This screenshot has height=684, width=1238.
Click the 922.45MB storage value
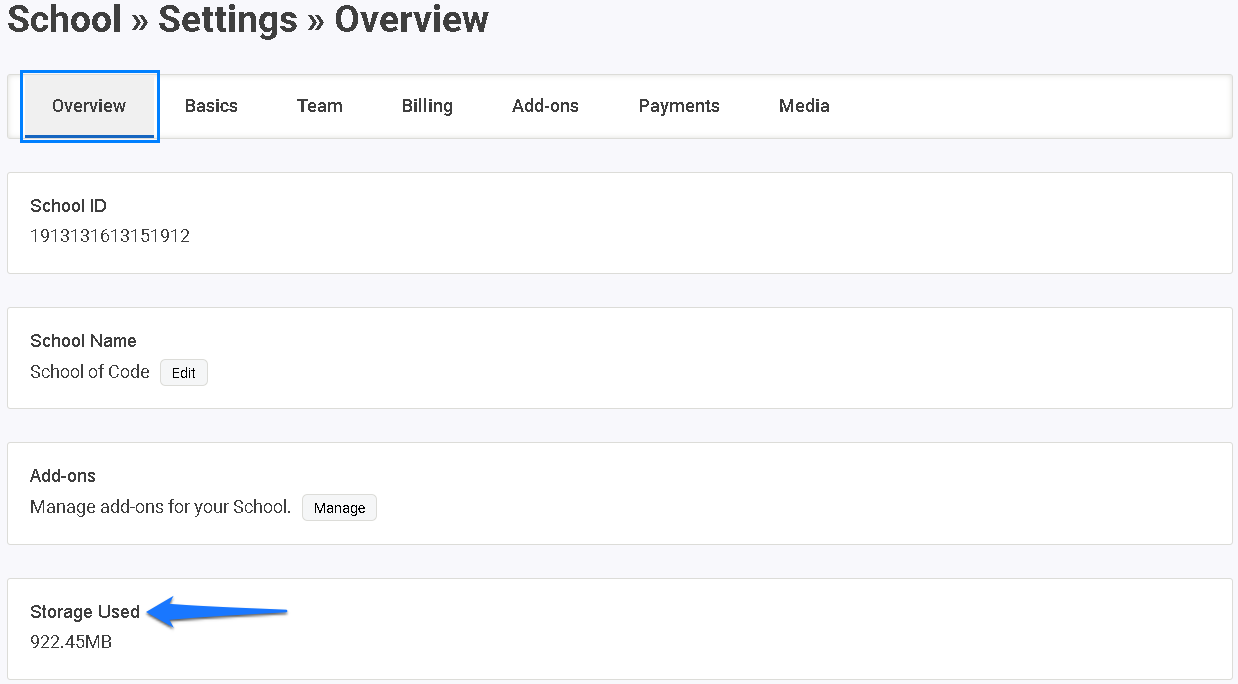71,642
